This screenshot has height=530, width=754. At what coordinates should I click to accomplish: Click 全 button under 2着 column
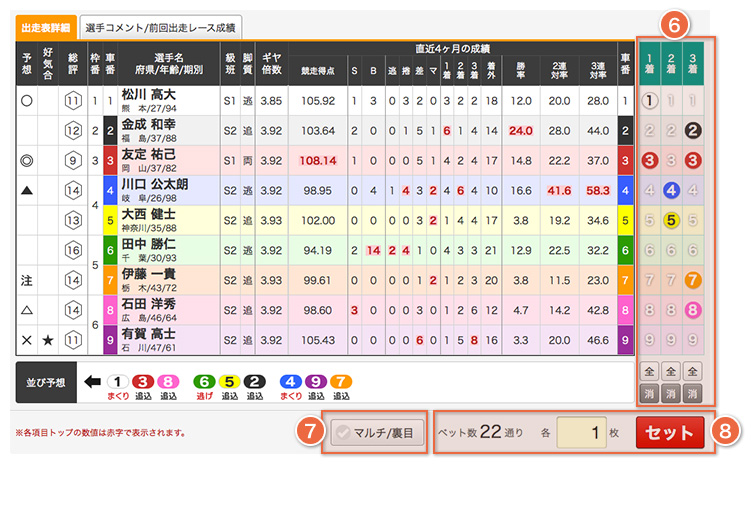pyautogui.click(x=671, y=371)
